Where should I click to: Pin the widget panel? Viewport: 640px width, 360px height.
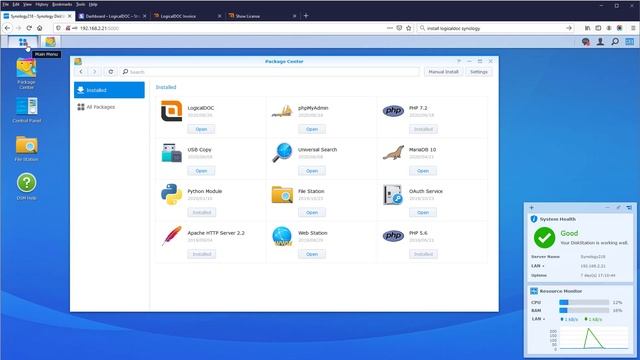[x=618, y=208]
